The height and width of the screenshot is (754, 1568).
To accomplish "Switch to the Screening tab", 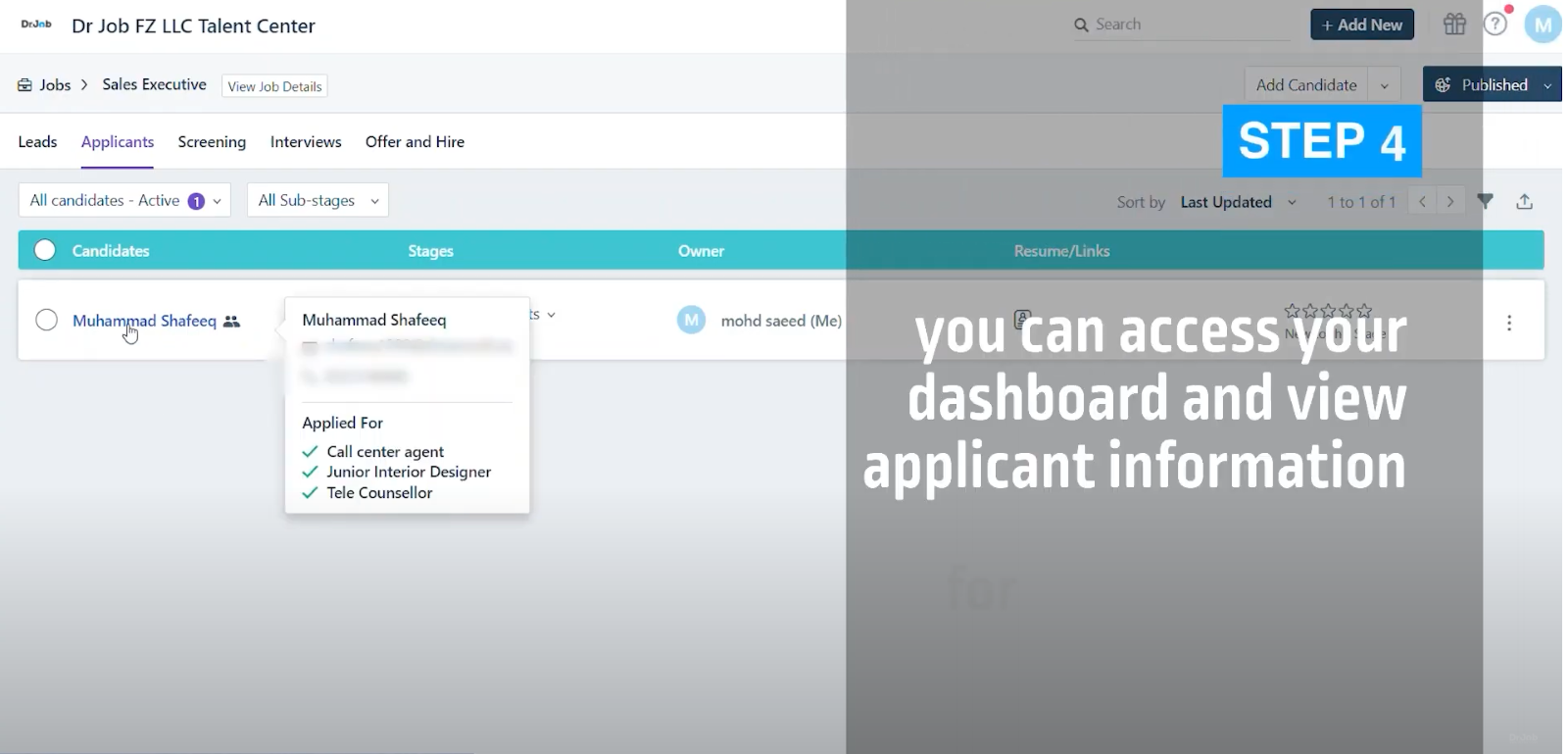I will click(212, 141).
